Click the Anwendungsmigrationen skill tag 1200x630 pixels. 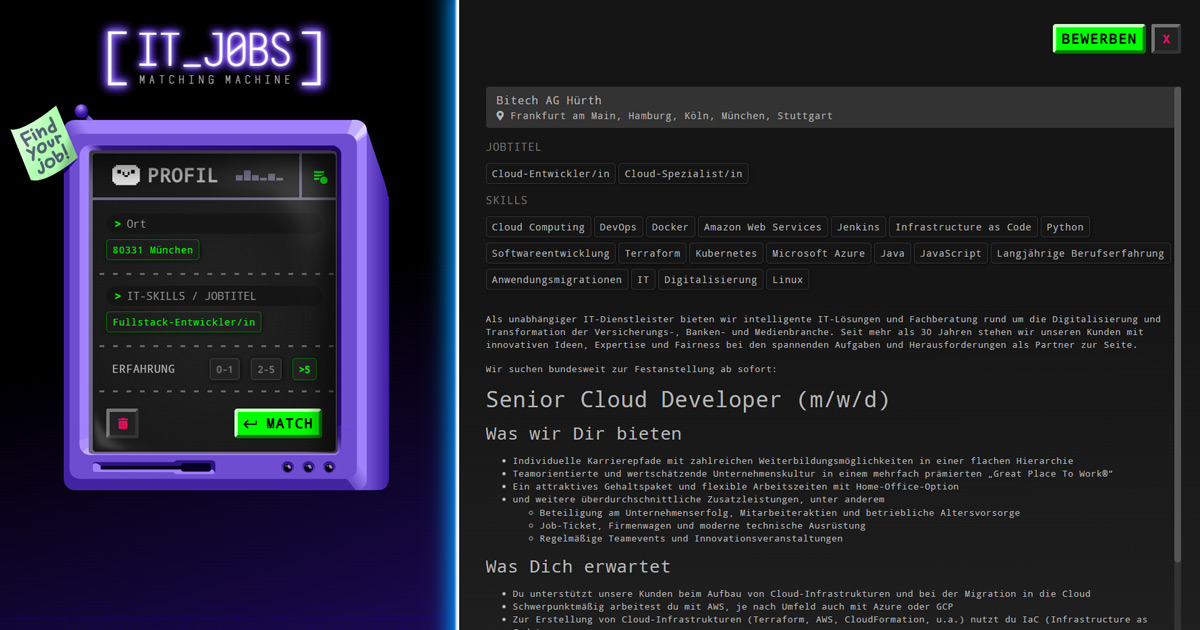(x=558, y=279)
